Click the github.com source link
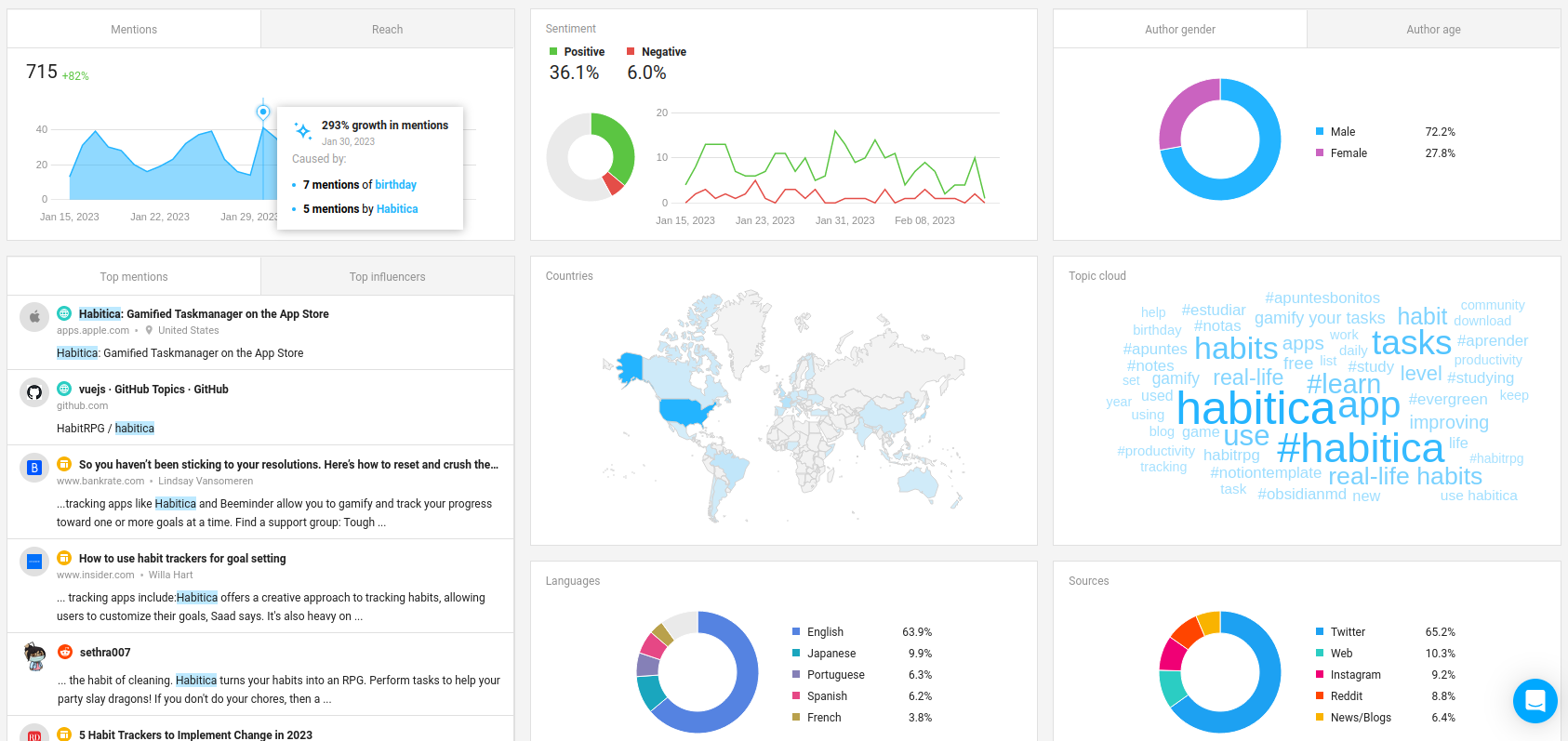The height and width of the screenshot is (741, 1568). tap(82, 405)
